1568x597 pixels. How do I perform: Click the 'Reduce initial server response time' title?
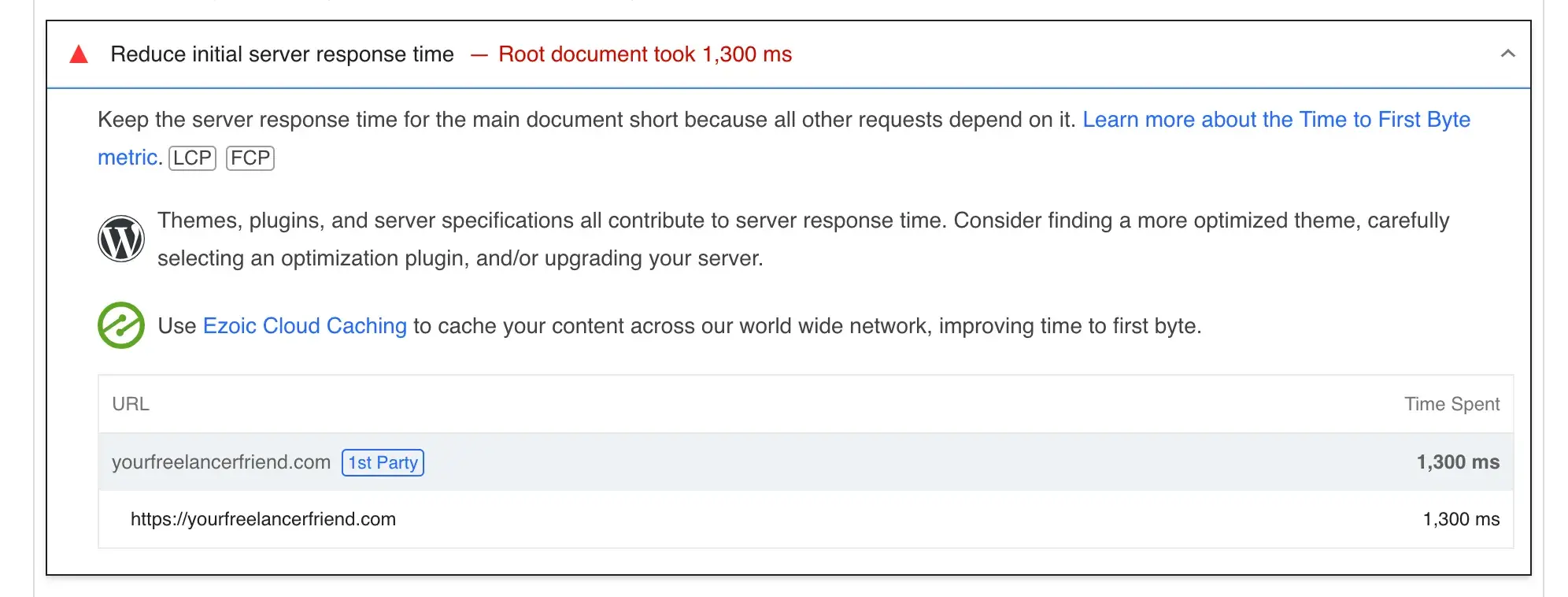coord(282,54)
